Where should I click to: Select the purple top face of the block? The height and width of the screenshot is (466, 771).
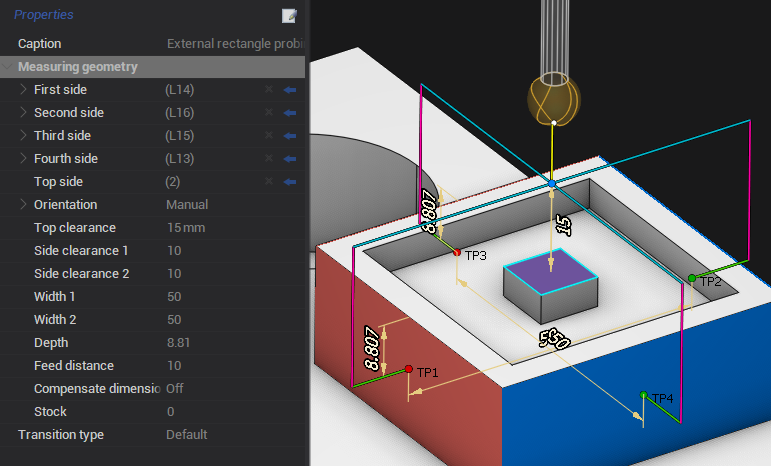click(x=551, y=270)
